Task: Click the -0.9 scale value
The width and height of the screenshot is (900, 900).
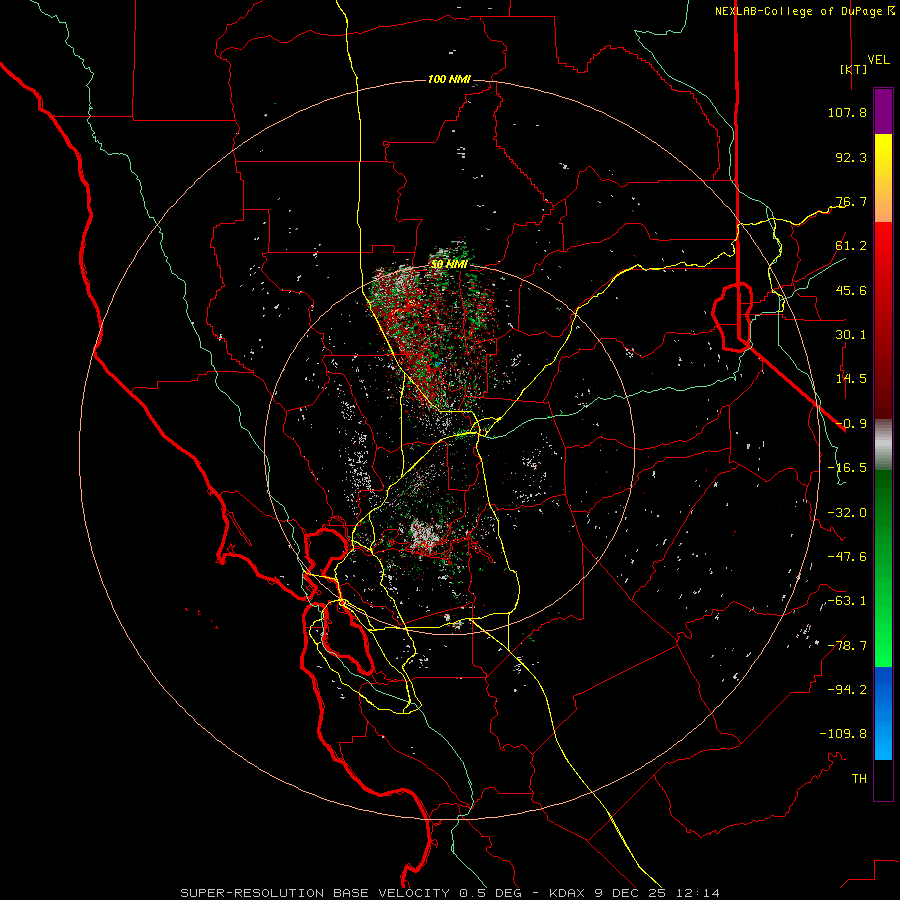Action: (x=851, y=424)
